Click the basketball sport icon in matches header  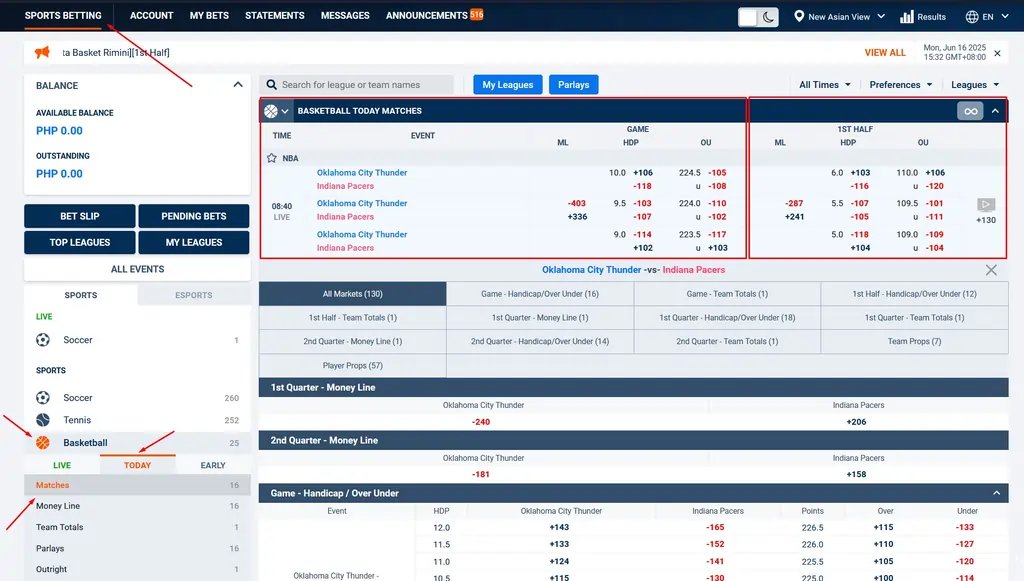click(x=270, y=111)
